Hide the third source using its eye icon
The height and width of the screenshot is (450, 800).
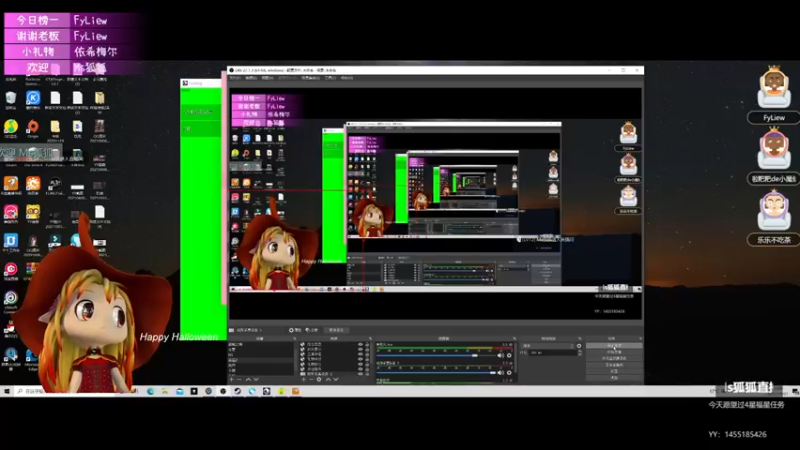pos(360,355)
